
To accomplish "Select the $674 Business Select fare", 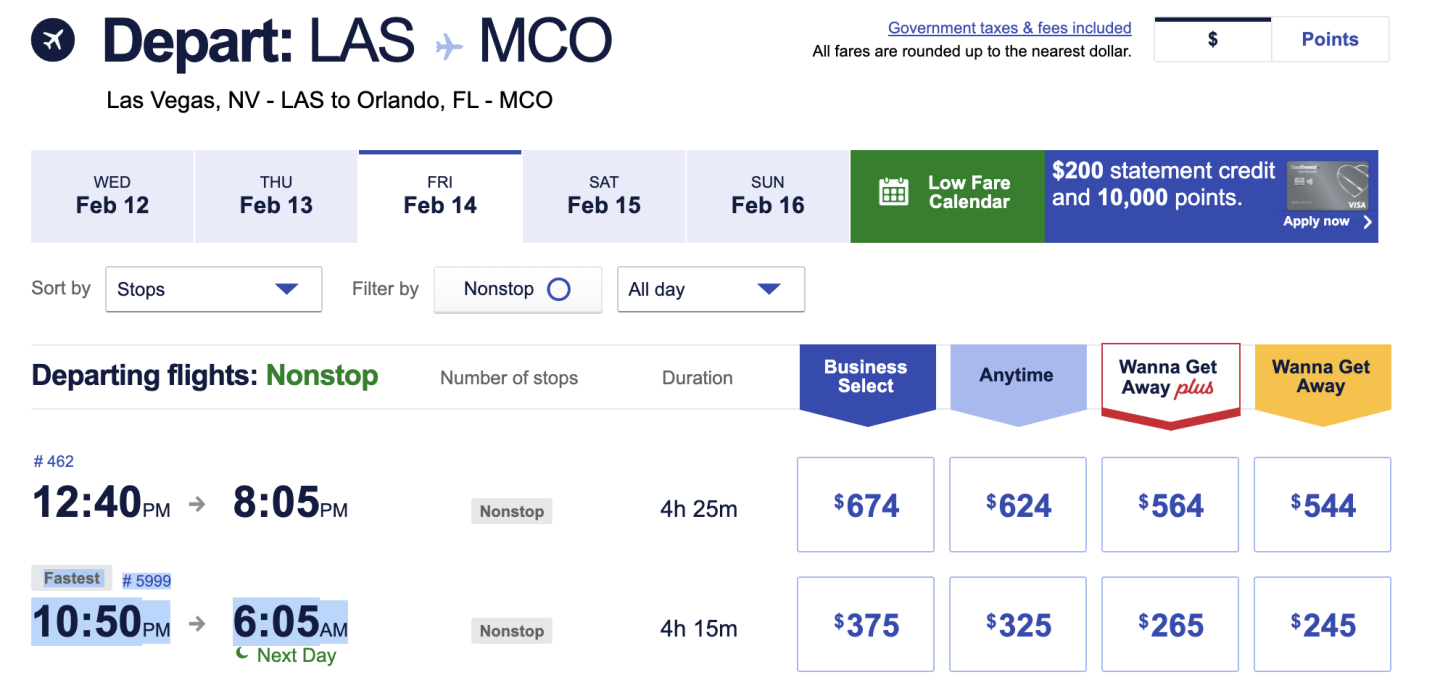I will pyautogui.click(x=865, y=505).
